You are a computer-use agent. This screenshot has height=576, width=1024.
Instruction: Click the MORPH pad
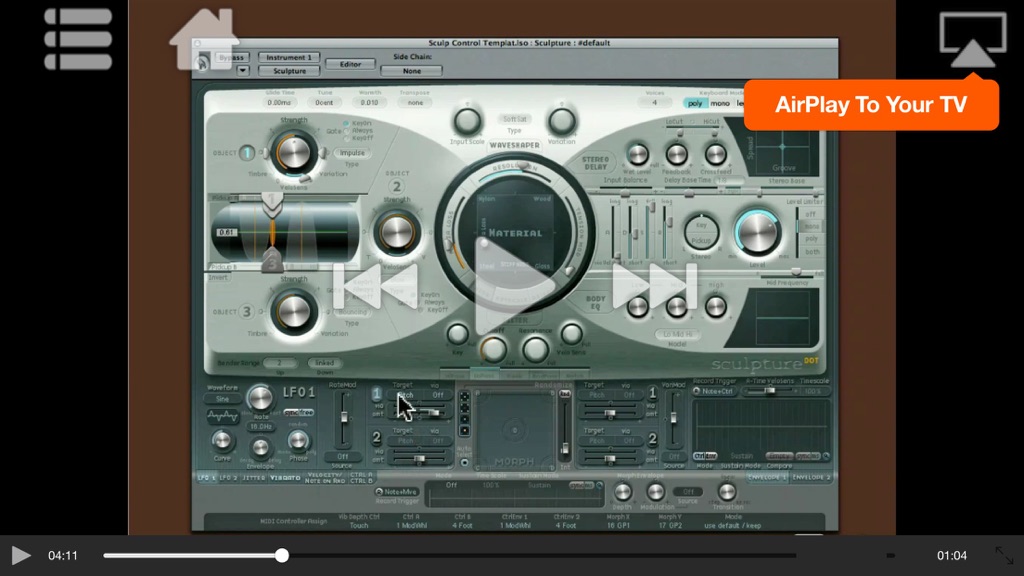[x=515, y=430]
